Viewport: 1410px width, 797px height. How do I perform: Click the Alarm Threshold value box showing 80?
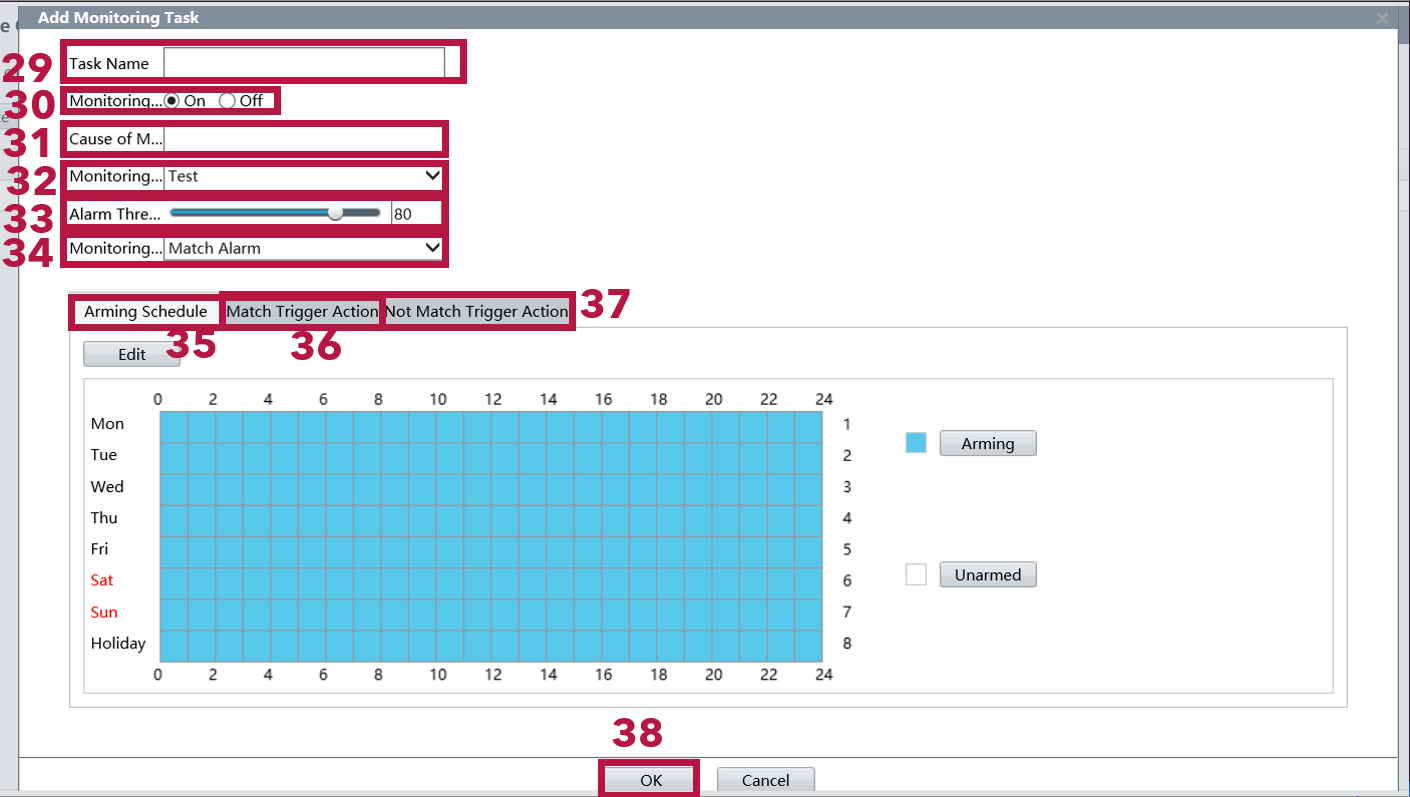[x=415, y=213]
